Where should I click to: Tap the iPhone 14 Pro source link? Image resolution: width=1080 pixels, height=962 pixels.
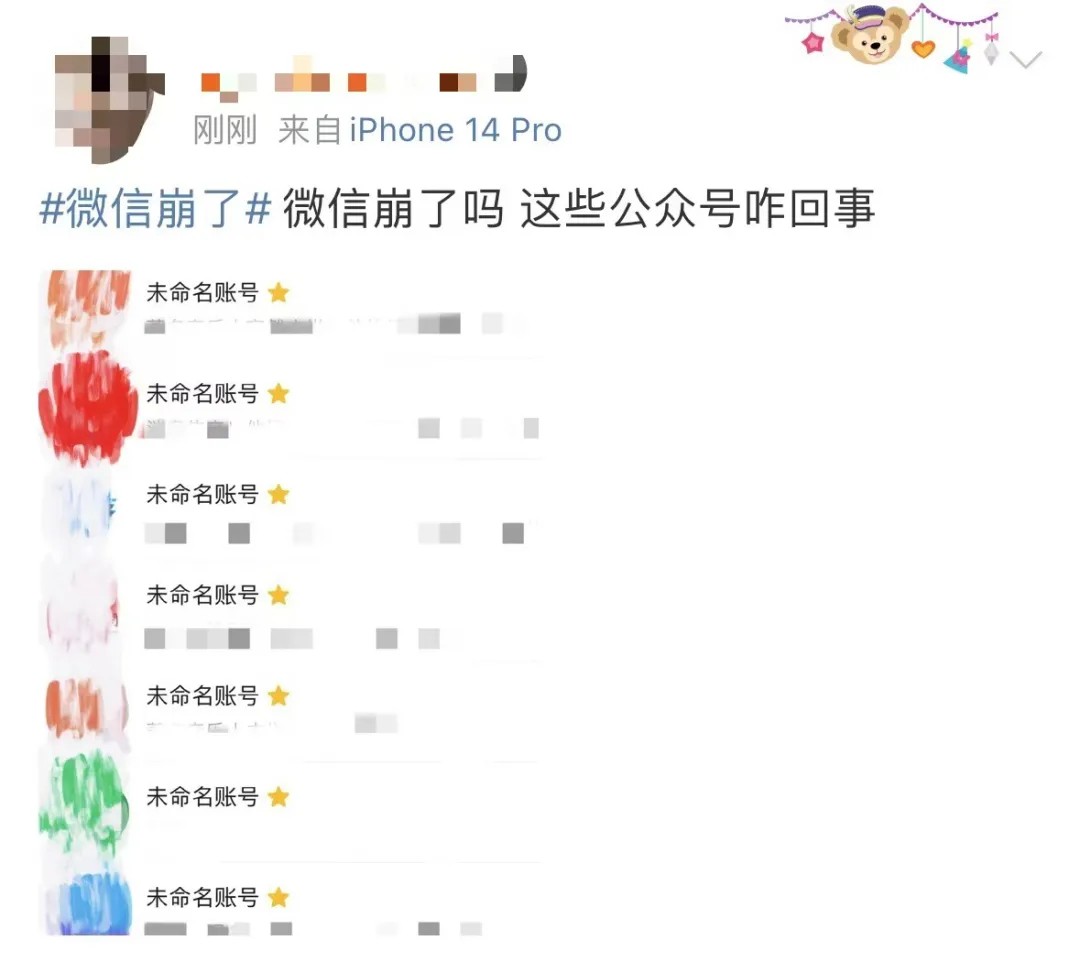pyautogui.click(x=455, y=130)
